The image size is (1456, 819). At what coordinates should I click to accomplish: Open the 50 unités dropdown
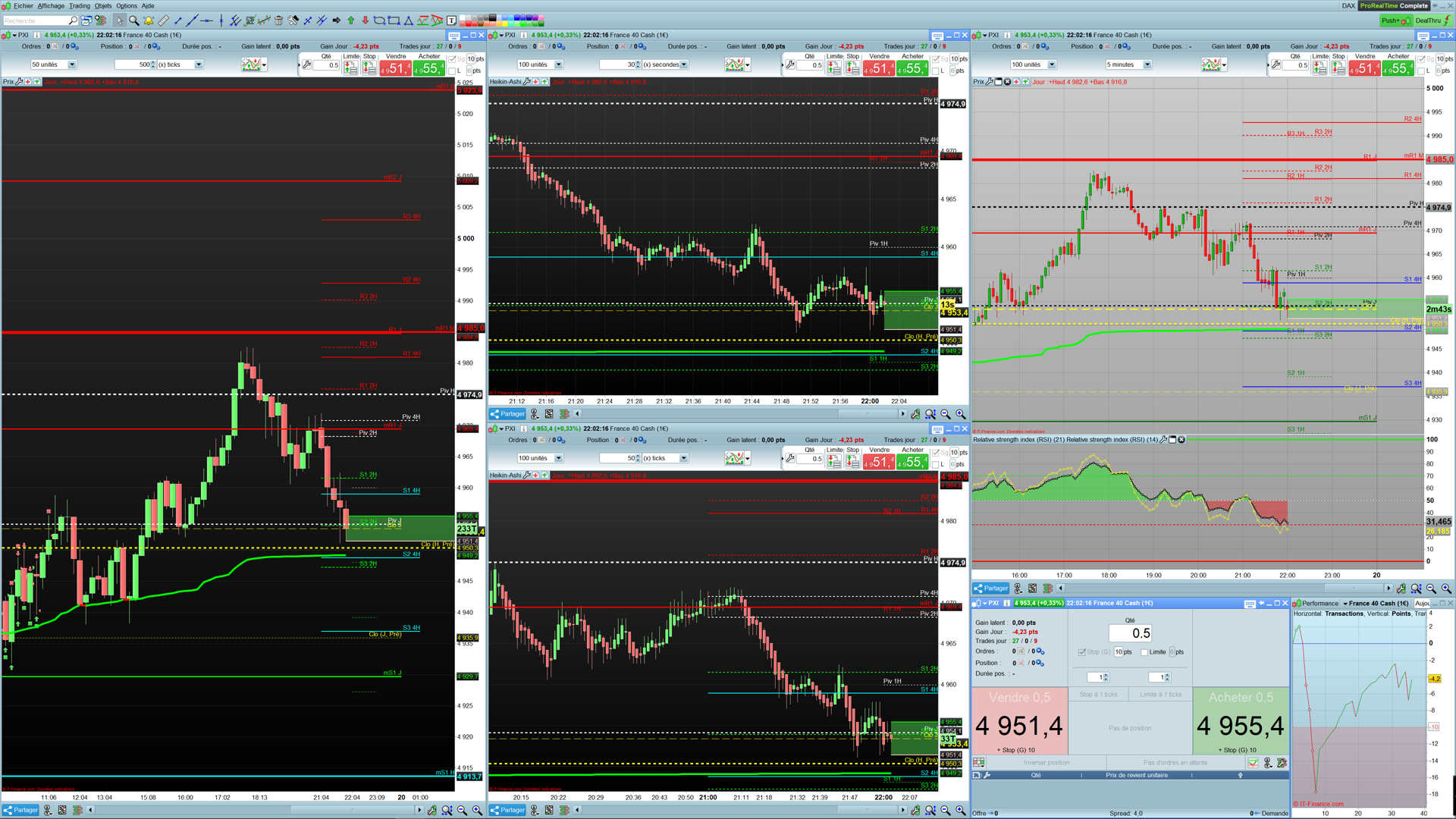[72, 64]
